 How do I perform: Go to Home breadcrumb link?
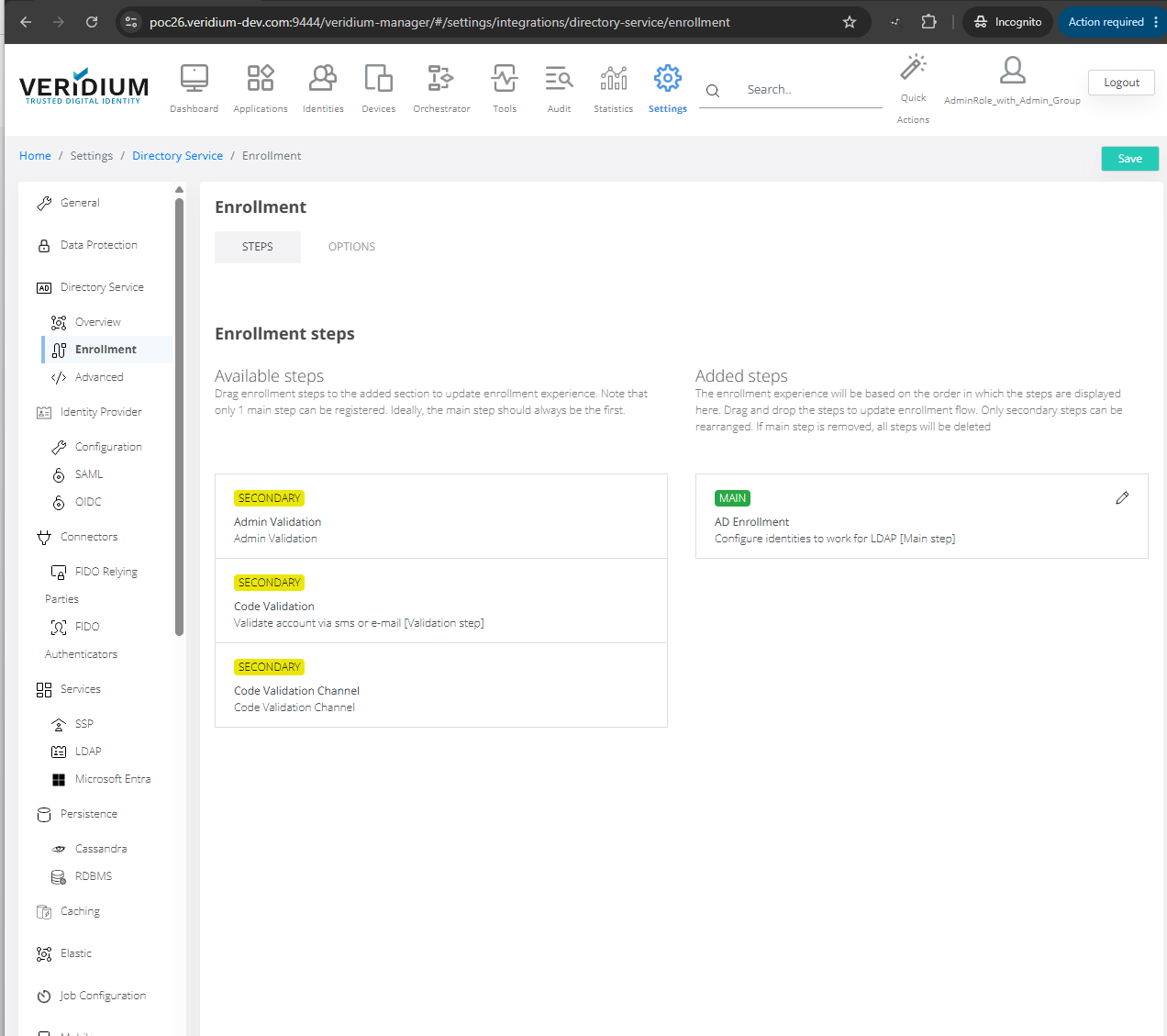(35, 156)
